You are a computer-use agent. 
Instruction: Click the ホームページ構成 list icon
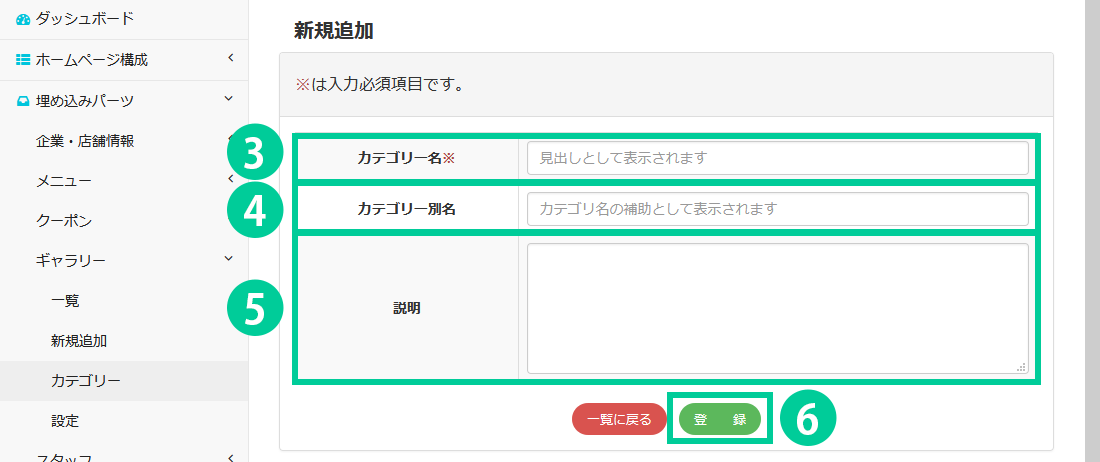tap(24, 60)
